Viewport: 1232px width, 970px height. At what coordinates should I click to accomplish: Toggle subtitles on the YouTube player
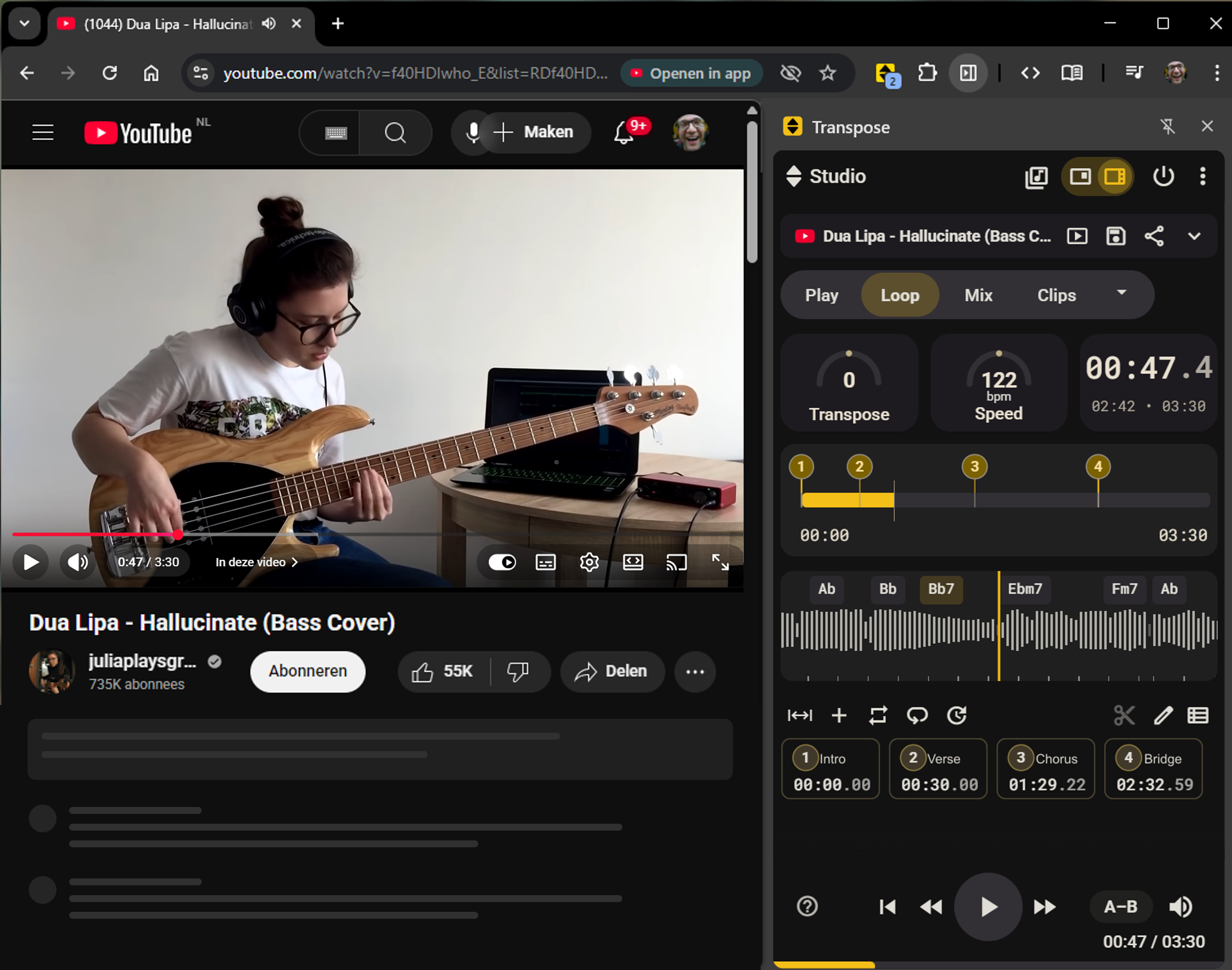click(545, 562)
